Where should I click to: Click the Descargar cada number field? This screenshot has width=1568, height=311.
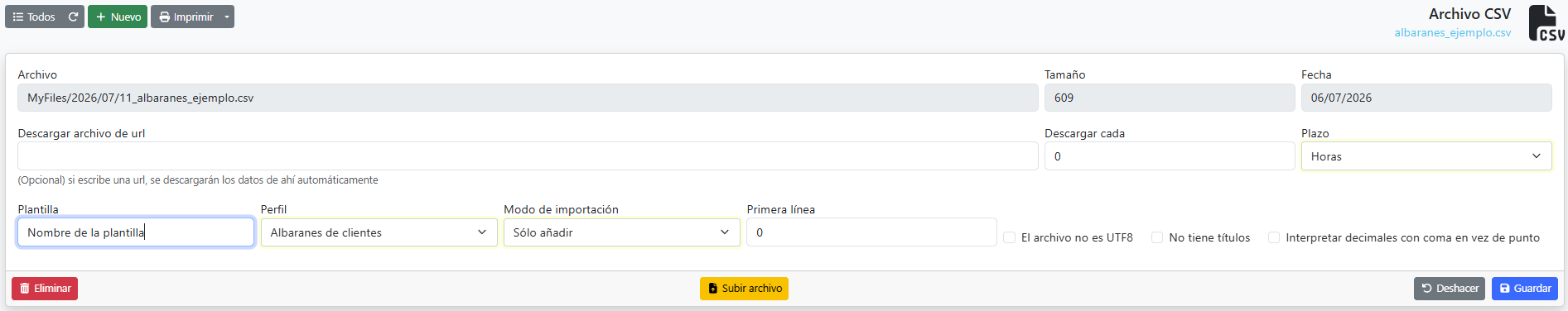click(x=1169, y=156)
